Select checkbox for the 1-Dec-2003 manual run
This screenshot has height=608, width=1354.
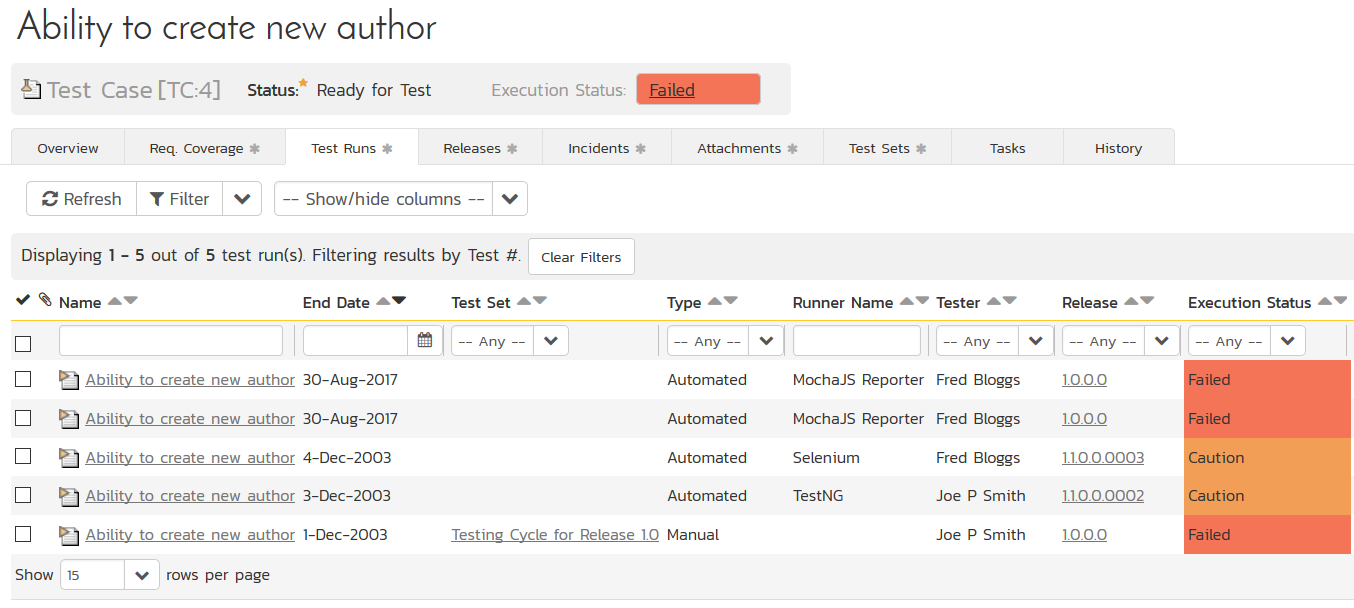23,534
